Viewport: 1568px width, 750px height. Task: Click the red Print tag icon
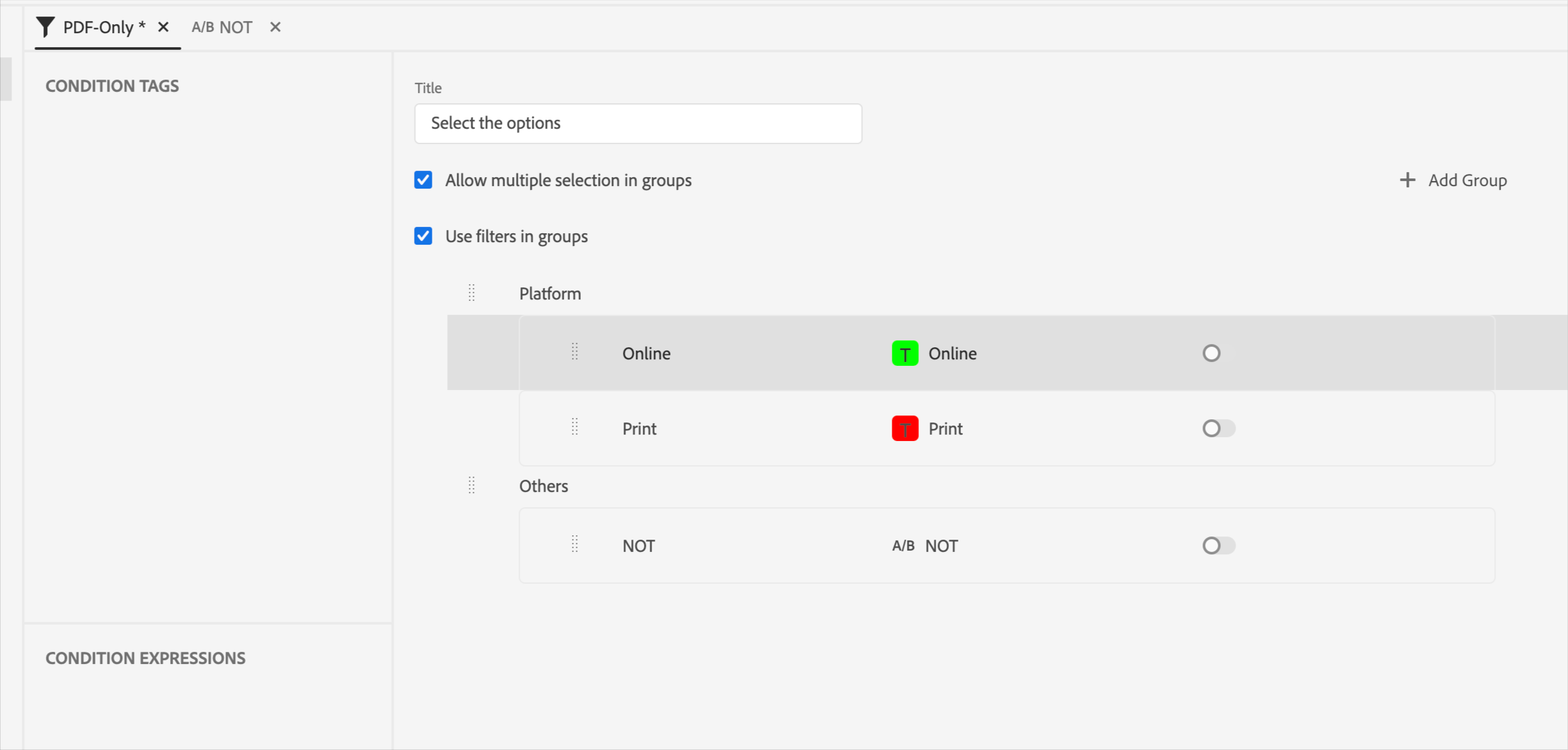click(904, 428)
